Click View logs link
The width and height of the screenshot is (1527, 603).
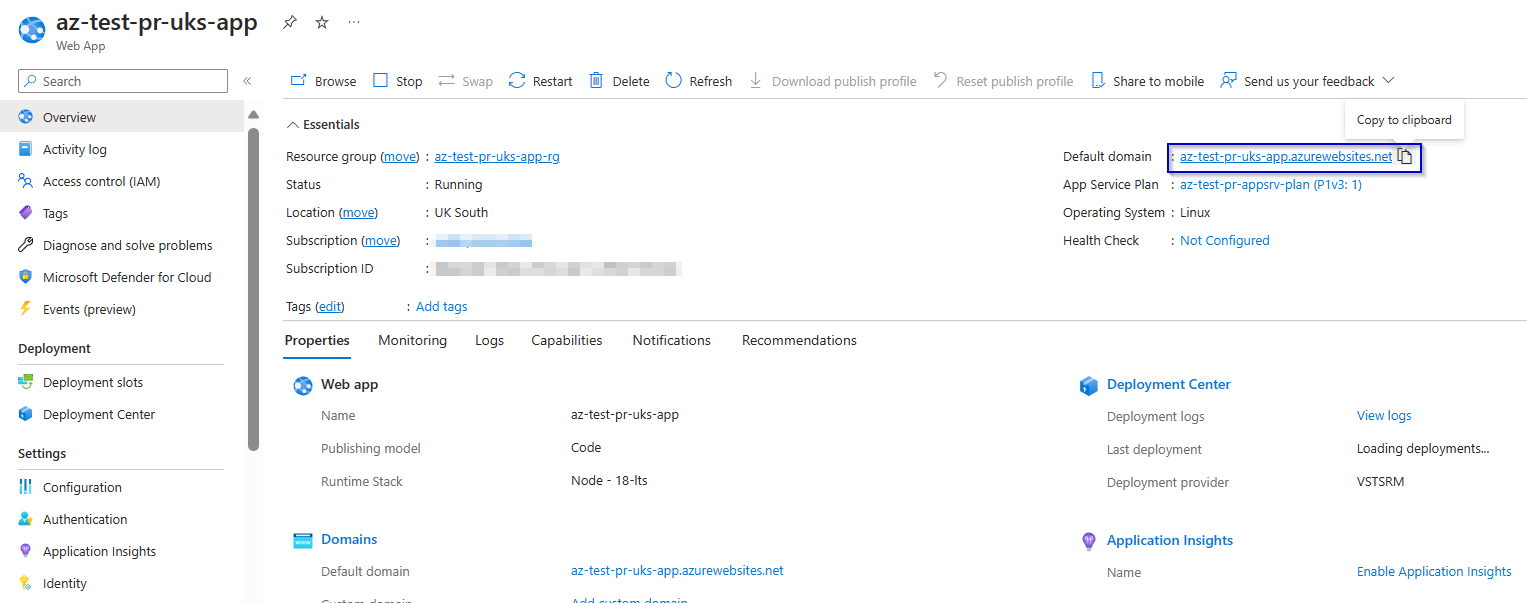pos(1384,415)
